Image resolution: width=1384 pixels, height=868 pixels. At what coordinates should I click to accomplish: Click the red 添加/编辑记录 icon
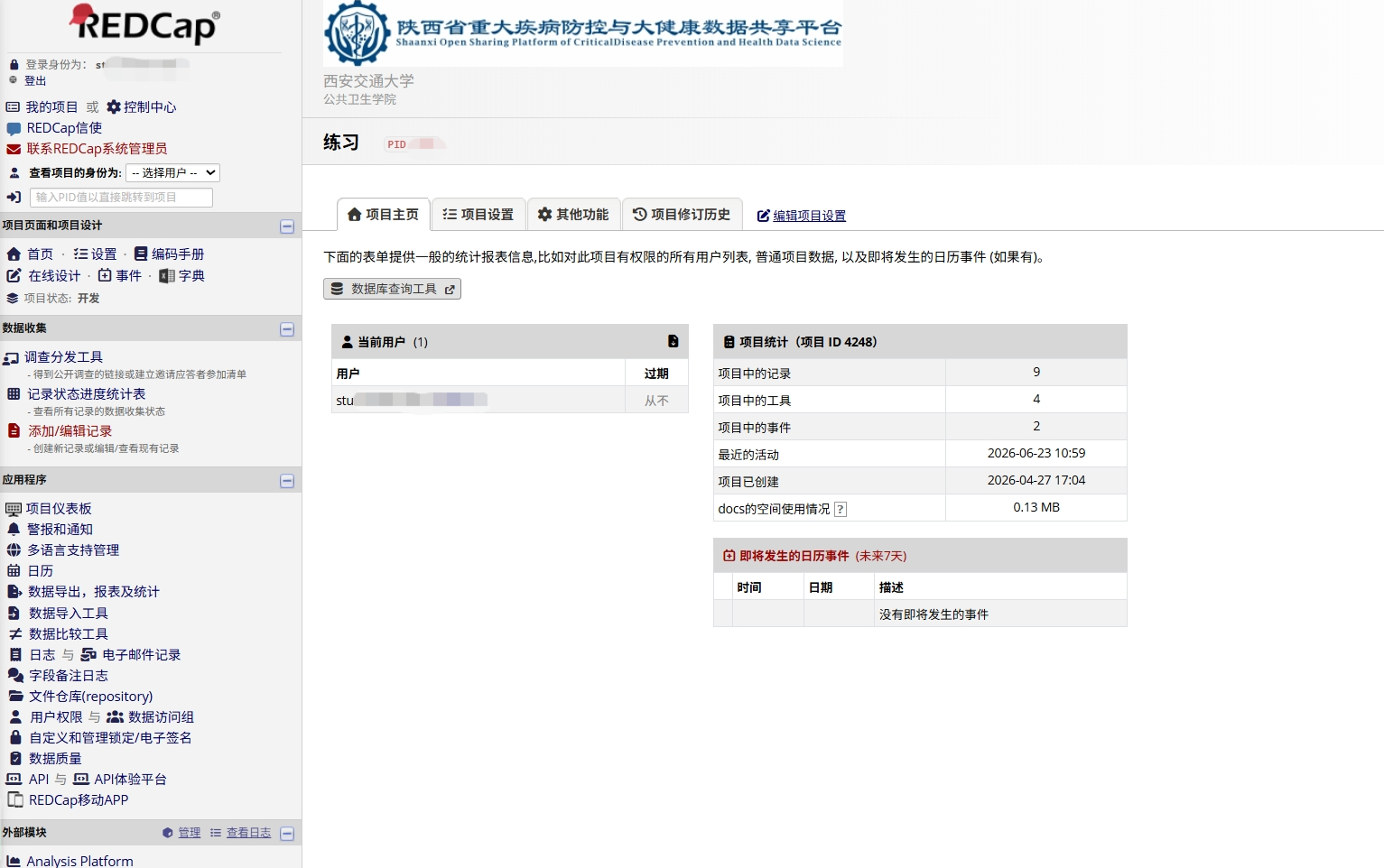click(14, 431)
